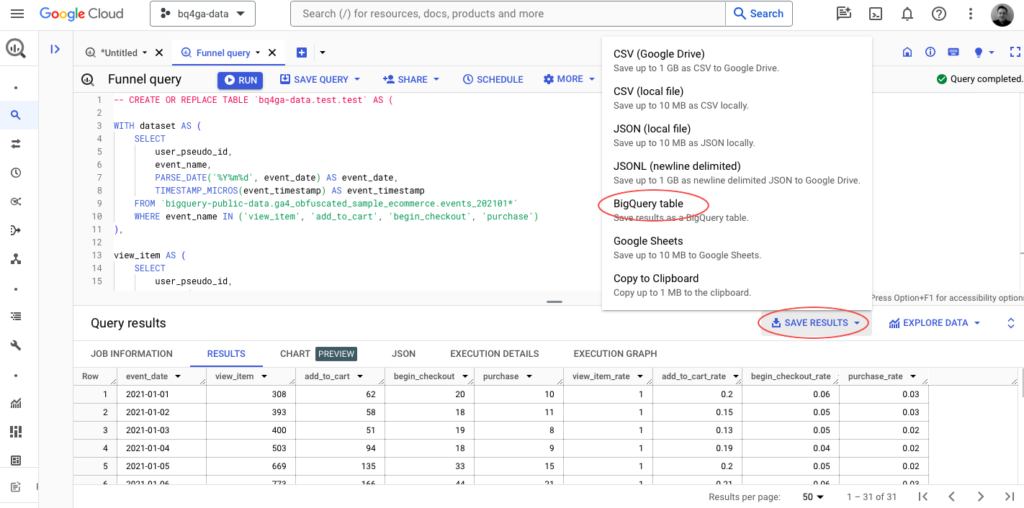Screen dimensions: 1024x508
Task: Open the Funnel query tab options arrow
Action: 258,53
